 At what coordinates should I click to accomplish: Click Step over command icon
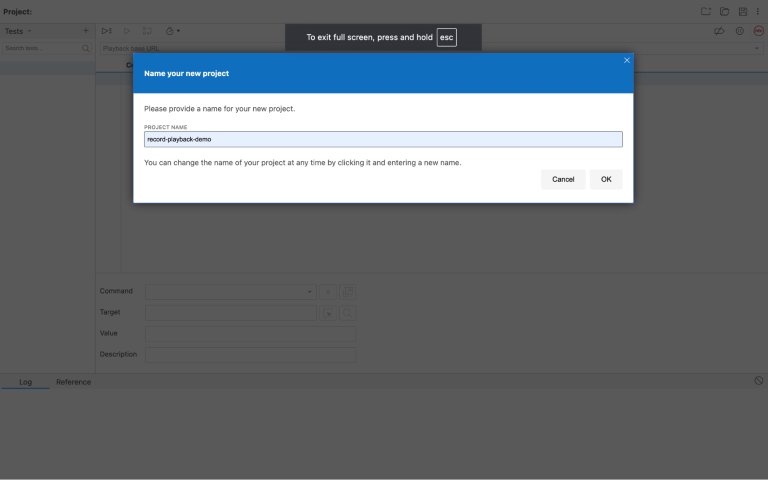(147, 31)
